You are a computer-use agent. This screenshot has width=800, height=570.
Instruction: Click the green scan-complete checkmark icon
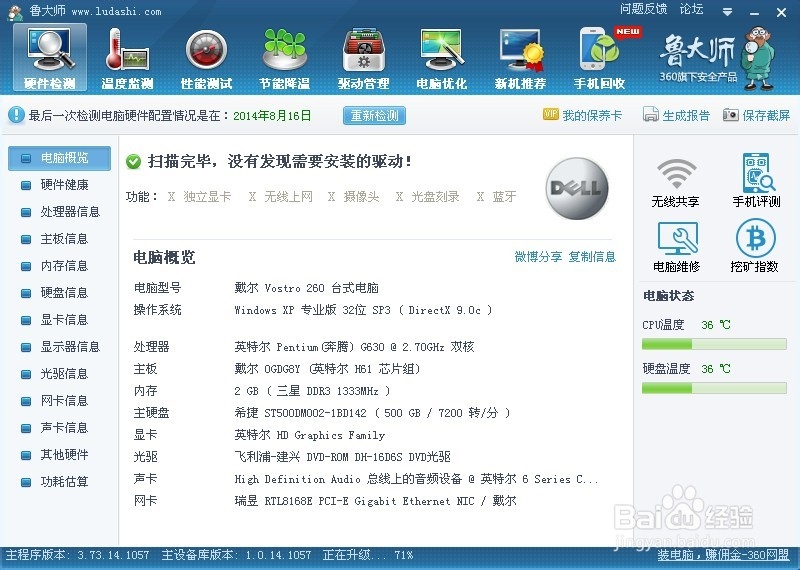pos(133,162)
